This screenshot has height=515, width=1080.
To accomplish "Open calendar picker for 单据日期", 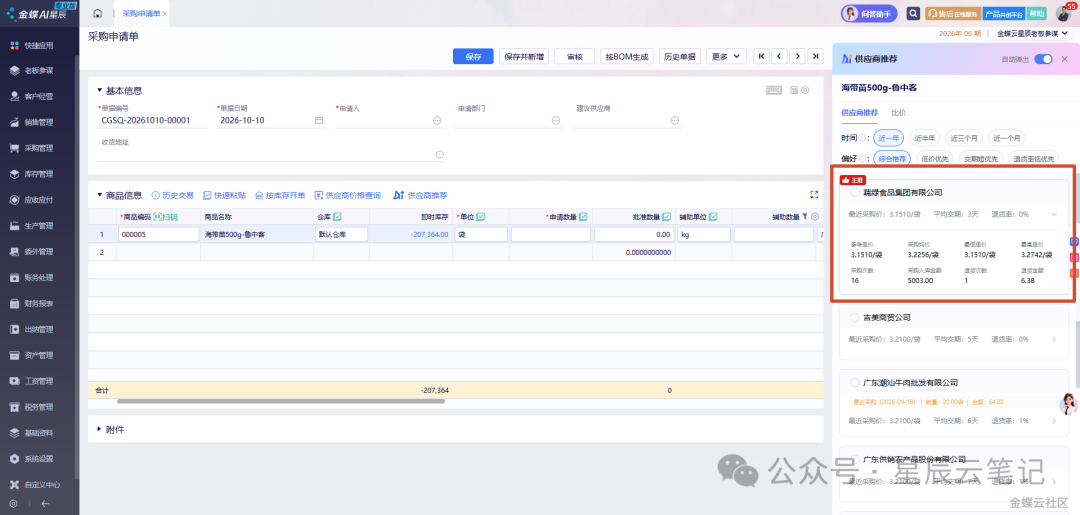I will (319, 120).
